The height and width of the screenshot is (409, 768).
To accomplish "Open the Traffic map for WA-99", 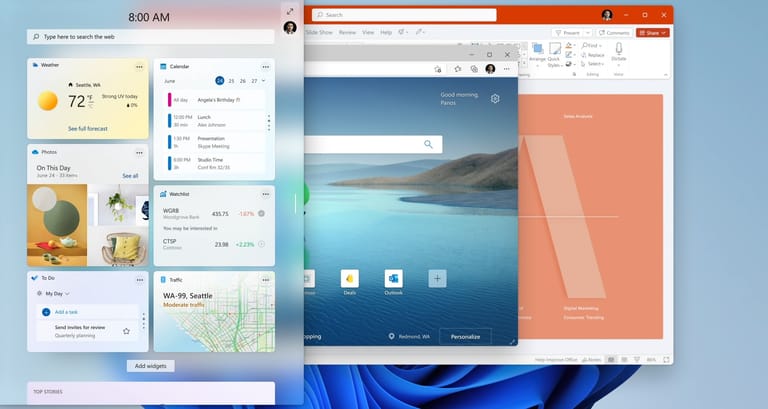I will coord(215,312).
